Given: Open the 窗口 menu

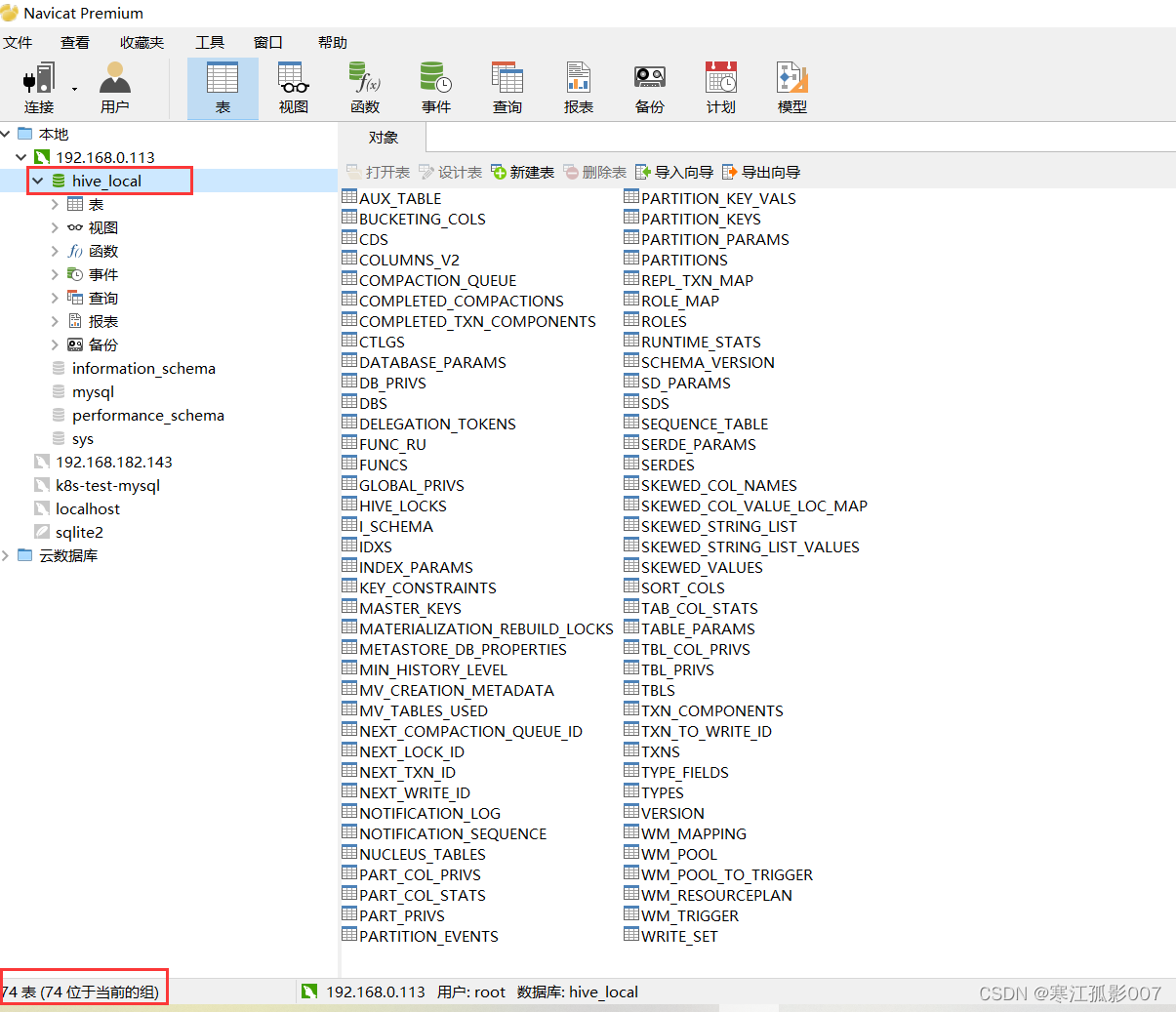Looking at the screenshot, I should tap(268, 42).
